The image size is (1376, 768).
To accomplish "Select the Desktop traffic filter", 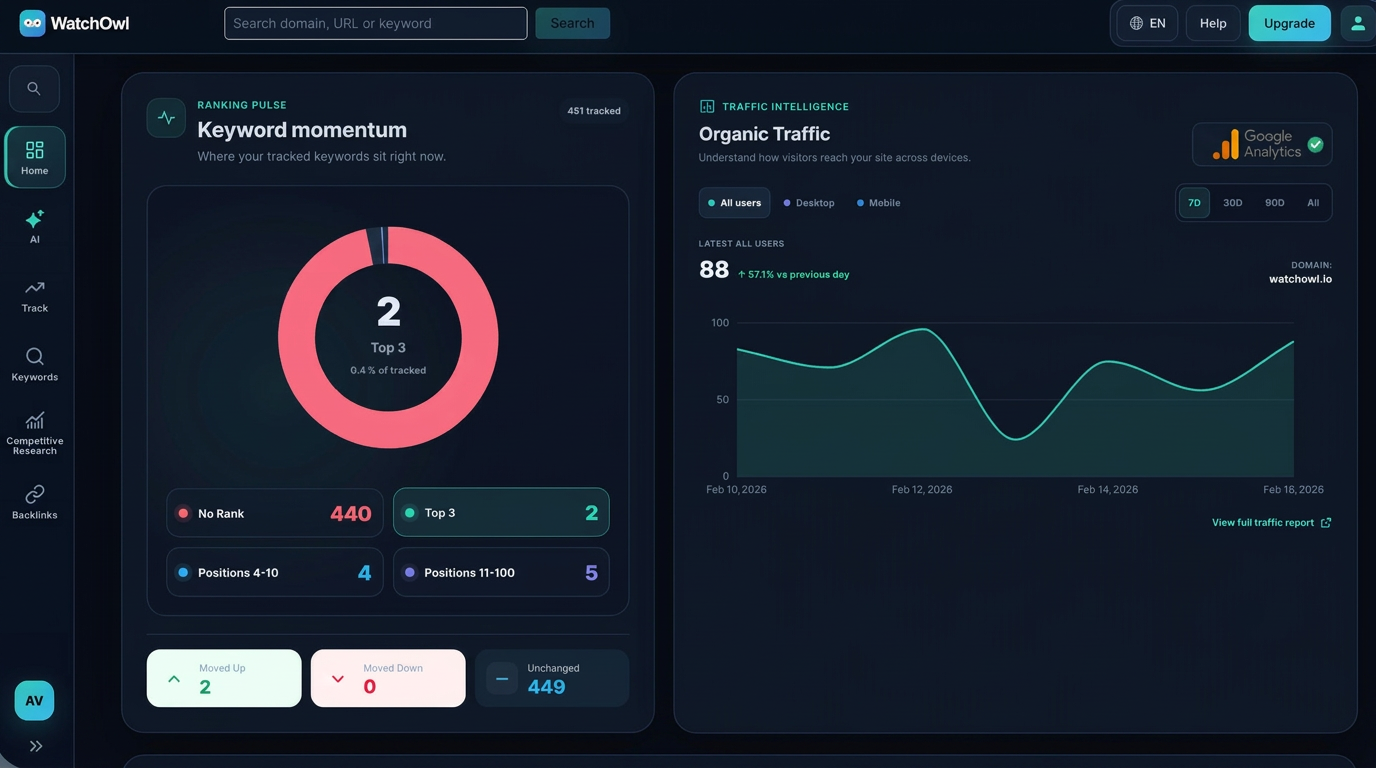I will click(x=809, y=203).
